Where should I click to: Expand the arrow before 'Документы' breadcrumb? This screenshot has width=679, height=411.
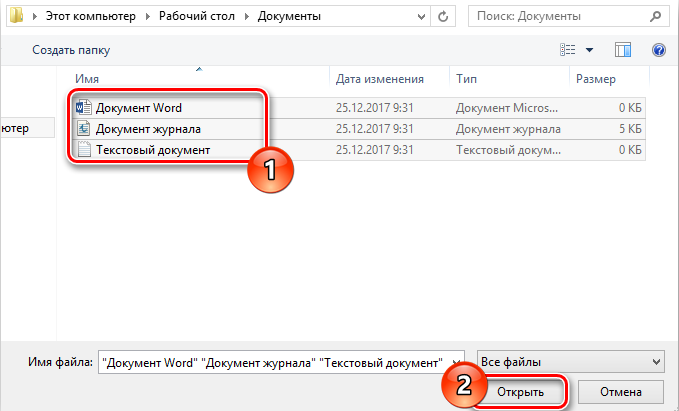[x=246, y=16]
